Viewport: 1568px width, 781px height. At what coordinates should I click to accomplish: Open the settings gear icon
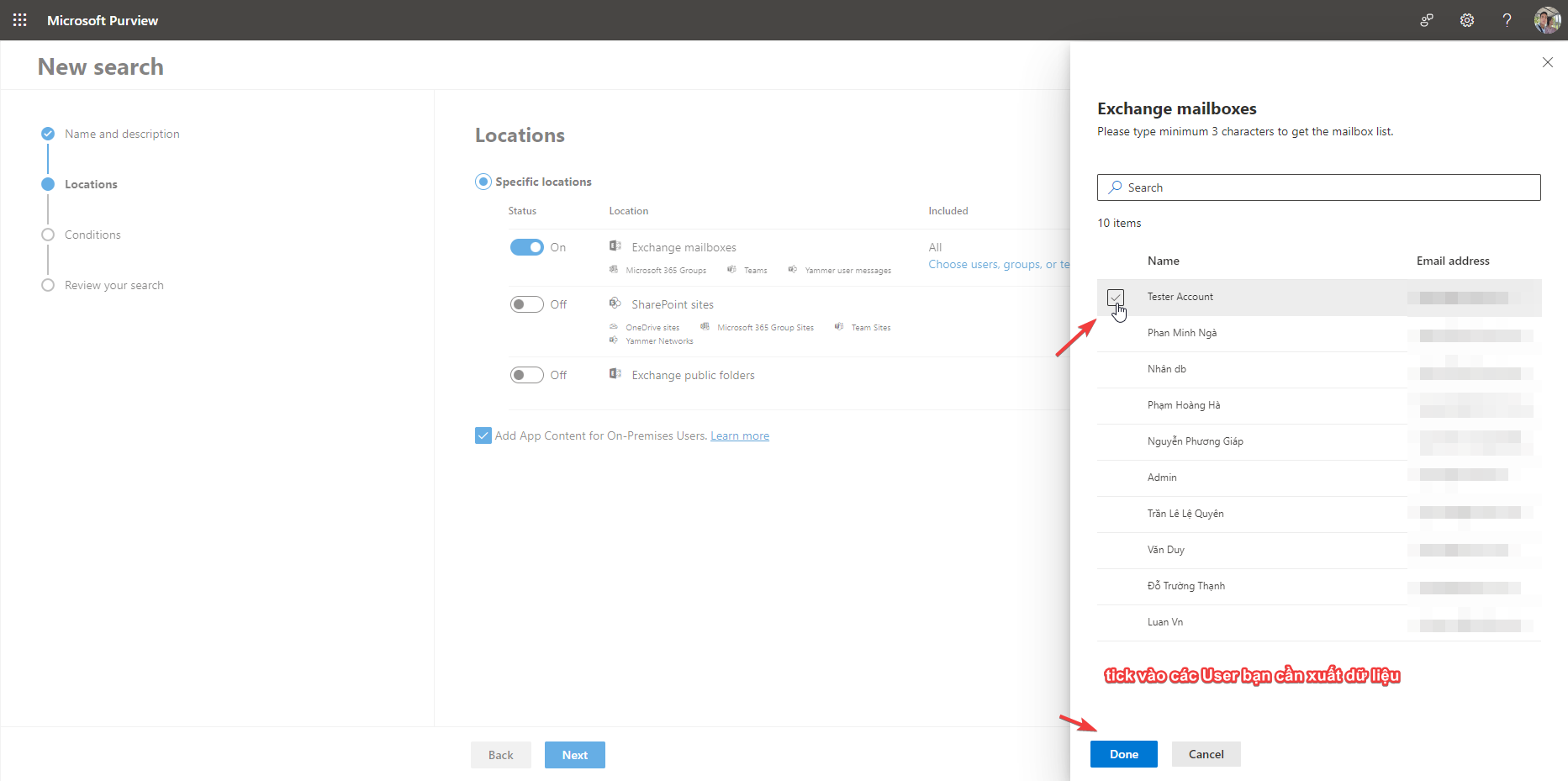[x=1466, y=20]
